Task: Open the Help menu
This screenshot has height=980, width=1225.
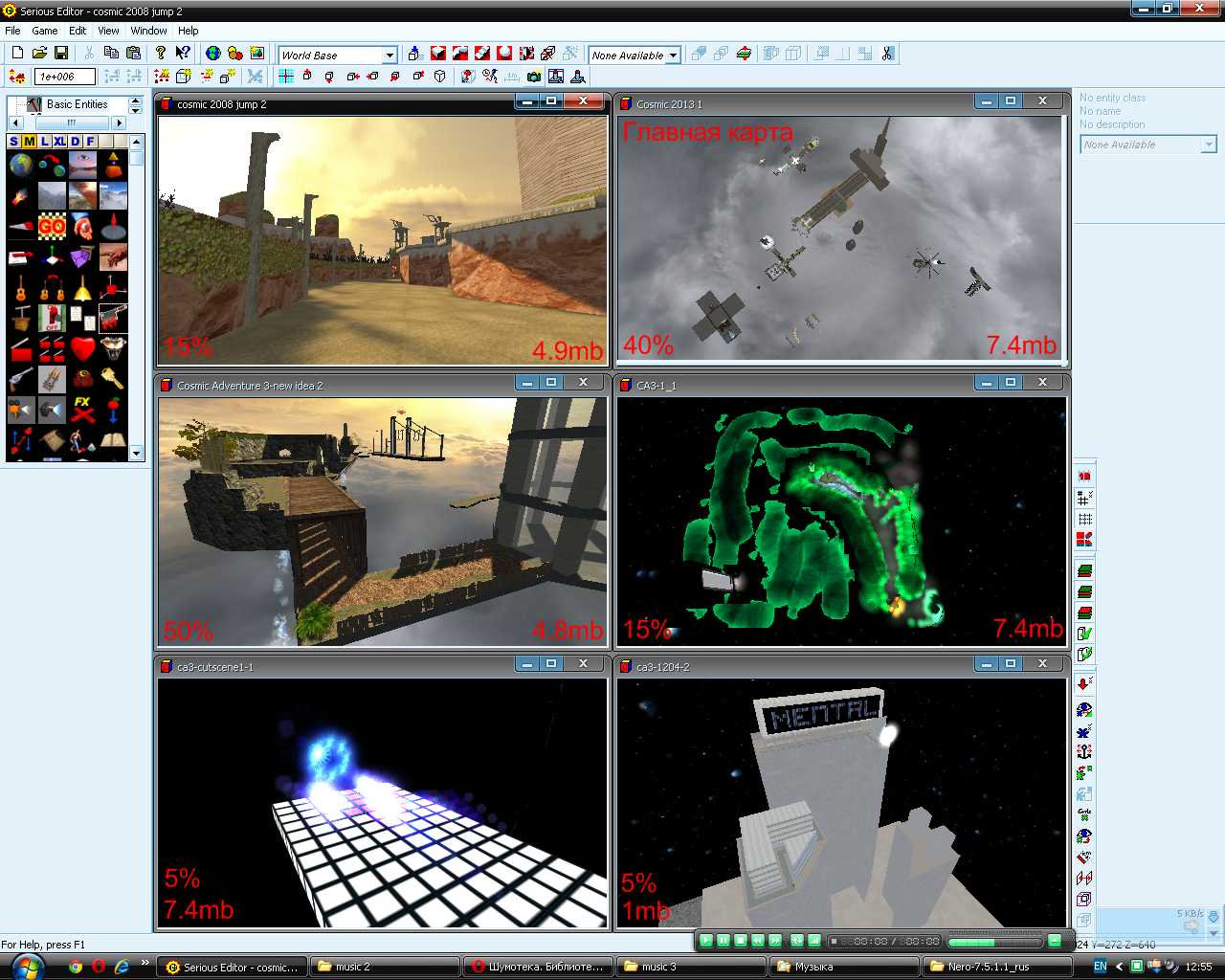Action: click(x=189, y=31)
